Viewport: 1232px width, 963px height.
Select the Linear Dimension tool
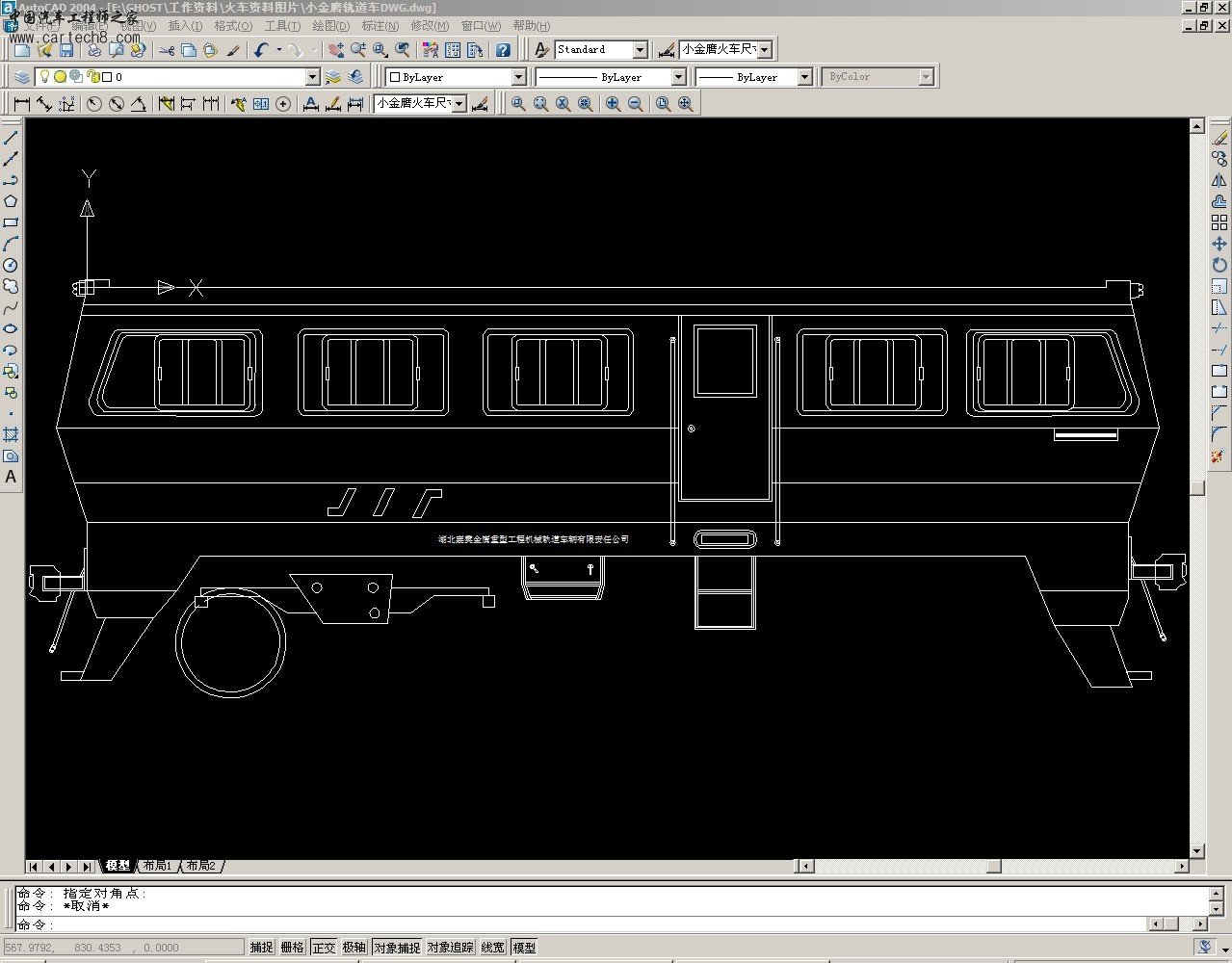22,104
